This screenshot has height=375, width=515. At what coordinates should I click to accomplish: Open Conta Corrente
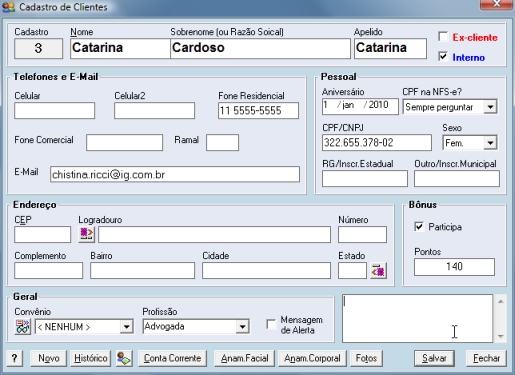172,358
